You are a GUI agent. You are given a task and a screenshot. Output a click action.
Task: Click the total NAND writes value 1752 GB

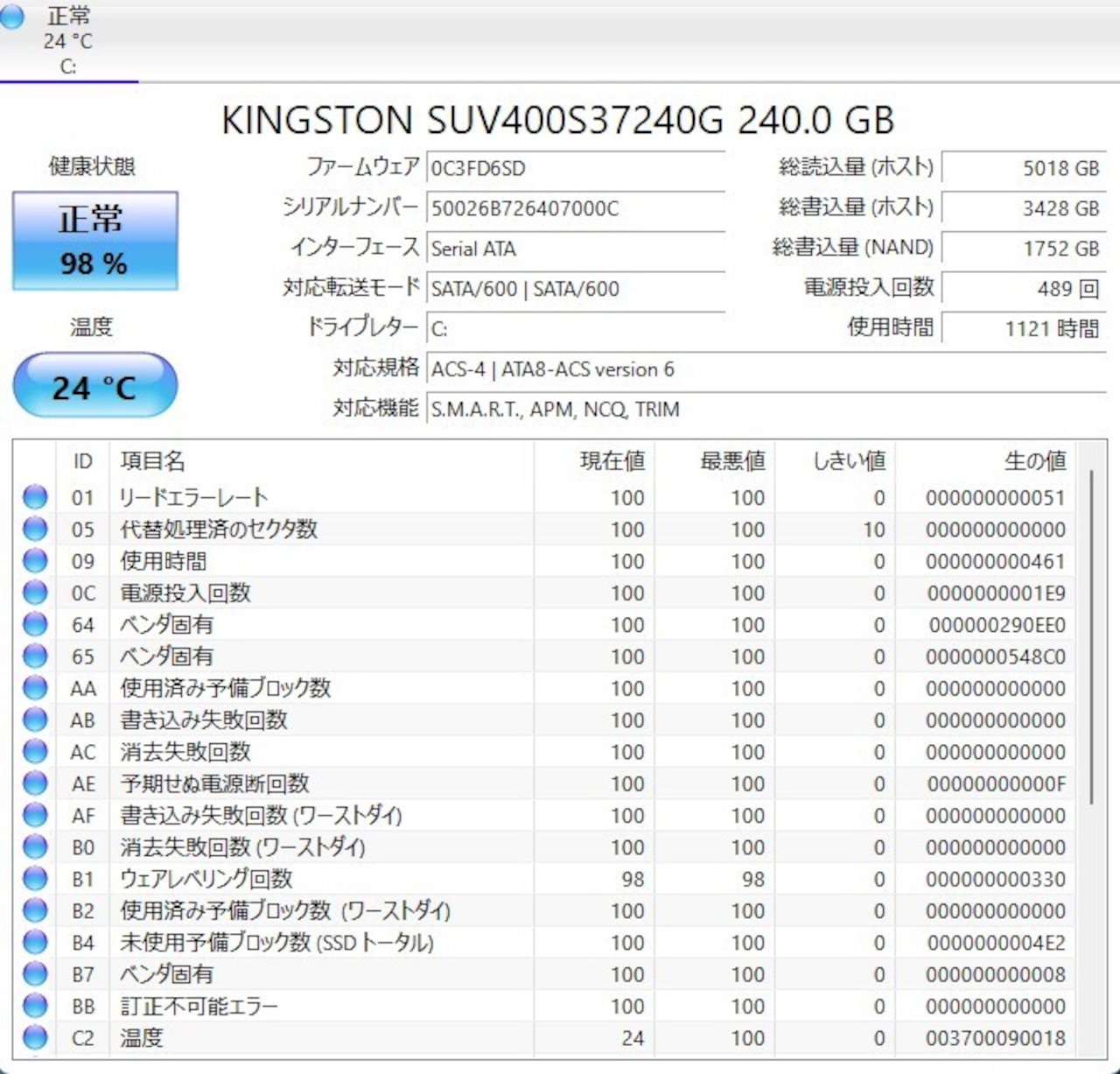coord(1024,249)
